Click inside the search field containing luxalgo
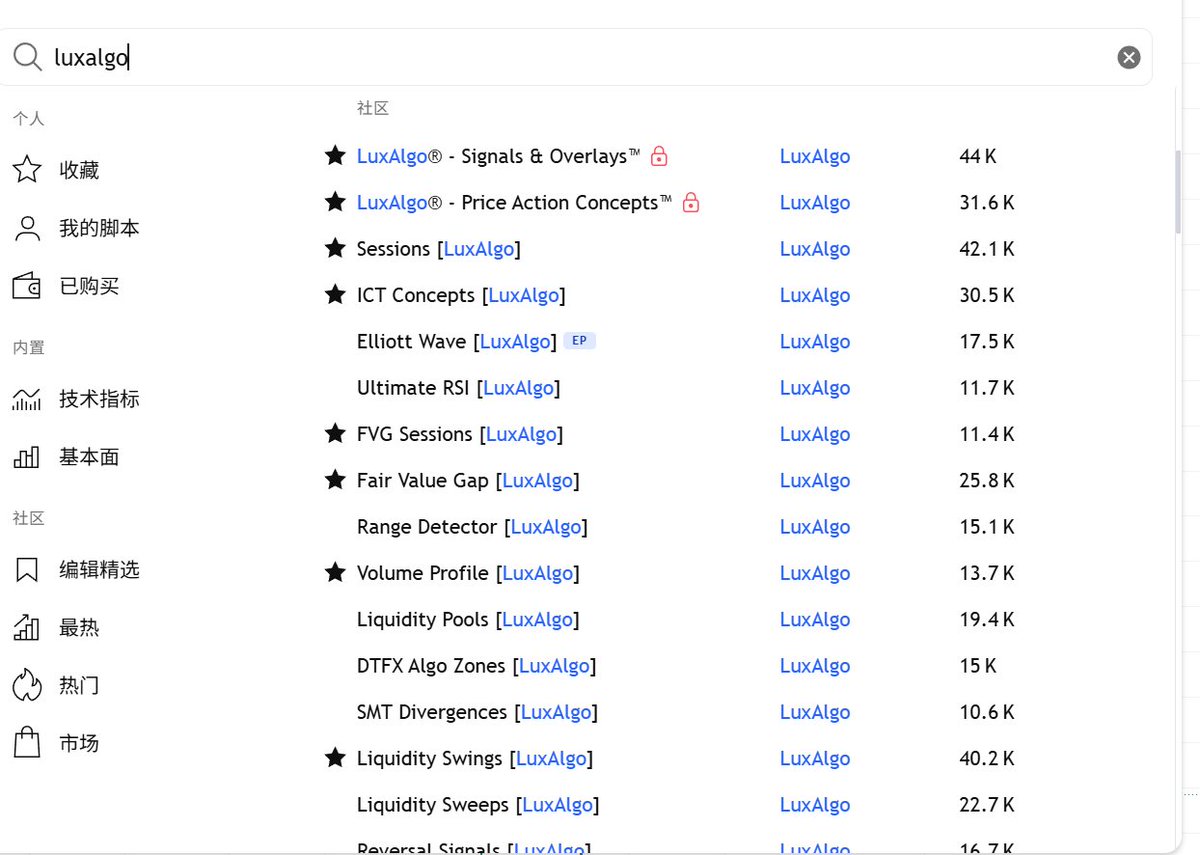This screenshot has width=1200, height=855. pos(576,57)
